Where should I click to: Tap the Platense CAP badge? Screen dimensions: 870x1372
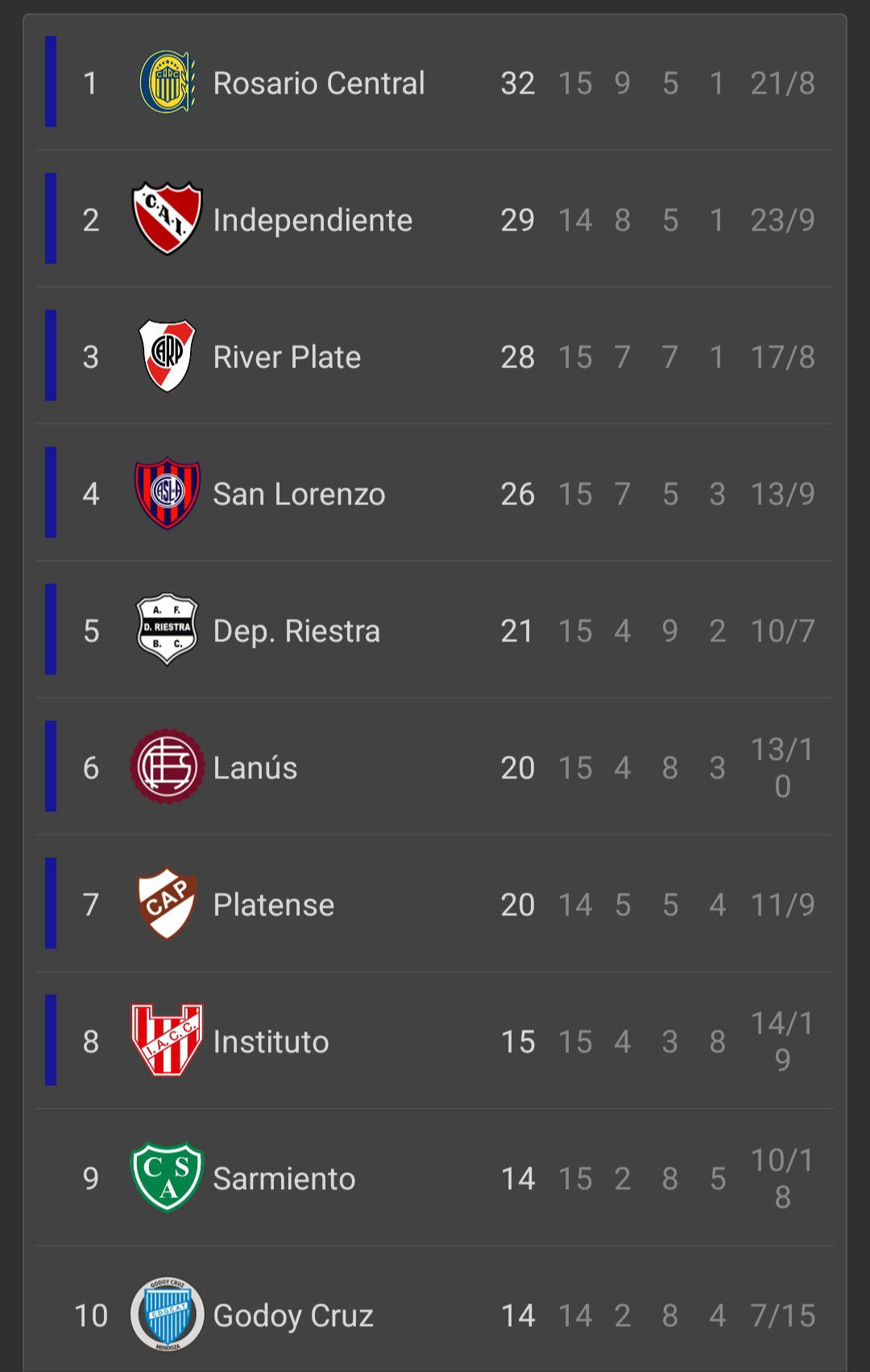click(167, 903)
